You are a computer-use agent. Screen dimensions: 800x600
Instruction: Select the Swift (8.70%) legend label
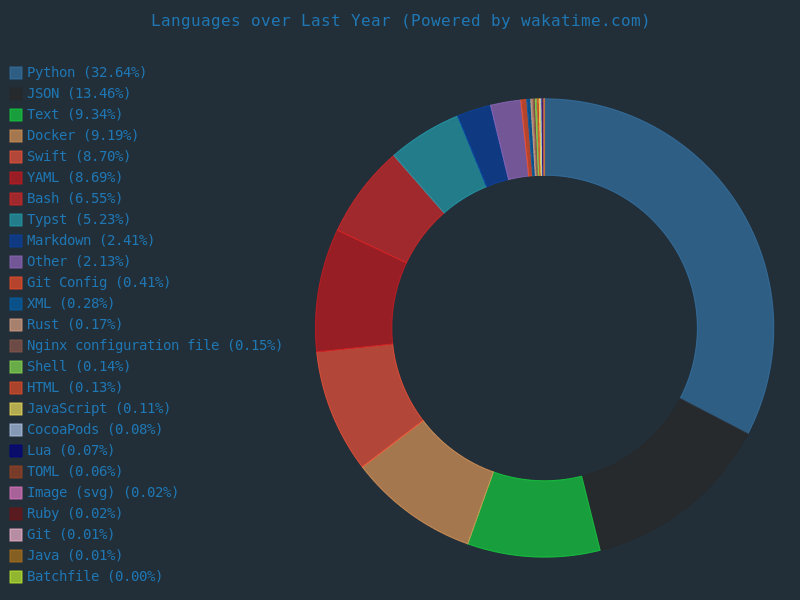78,157
